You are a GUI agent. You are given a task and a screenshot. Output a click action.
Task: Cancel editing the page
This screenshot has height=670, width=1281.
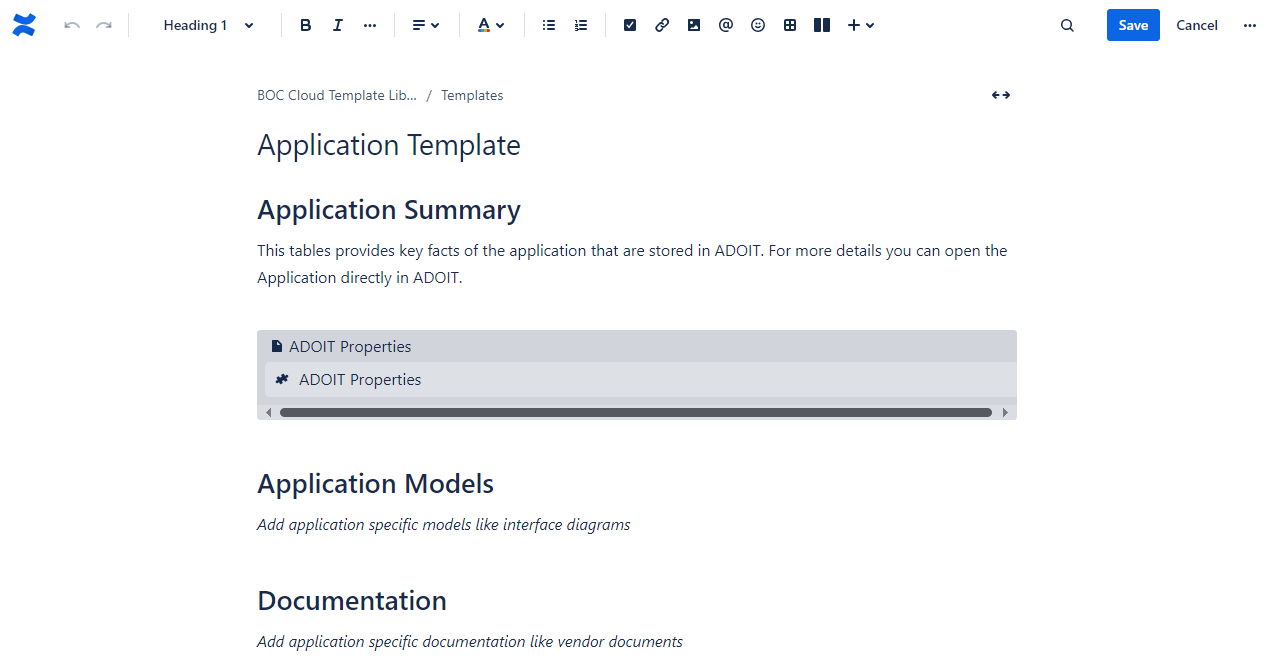(x=1196, y=25)
